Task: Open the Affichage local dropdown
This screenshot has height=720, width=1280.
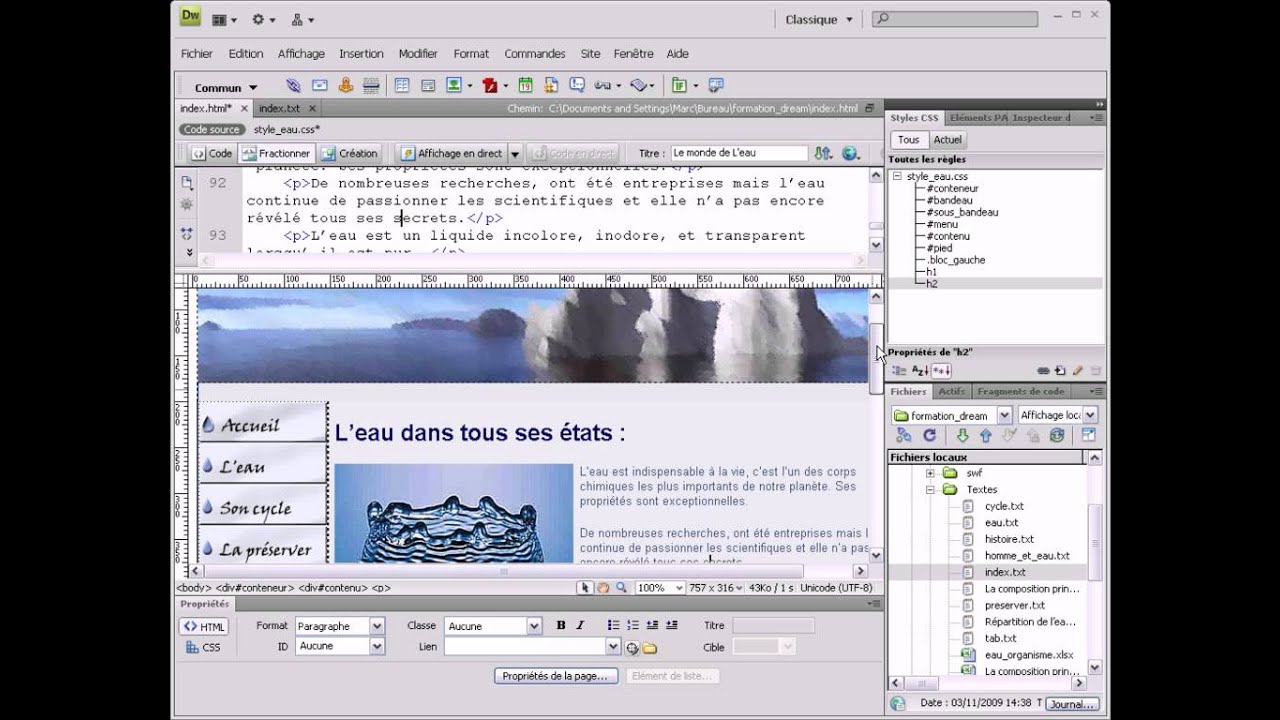Action: 1090,415
